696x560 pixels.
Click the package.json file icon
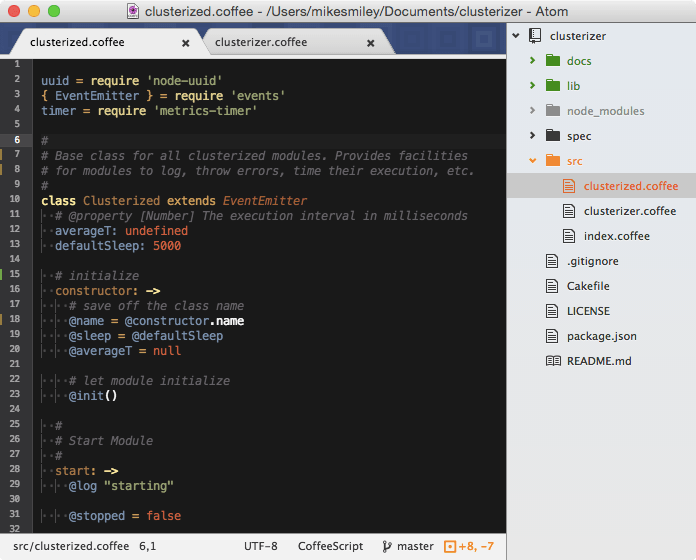[552, 336]
